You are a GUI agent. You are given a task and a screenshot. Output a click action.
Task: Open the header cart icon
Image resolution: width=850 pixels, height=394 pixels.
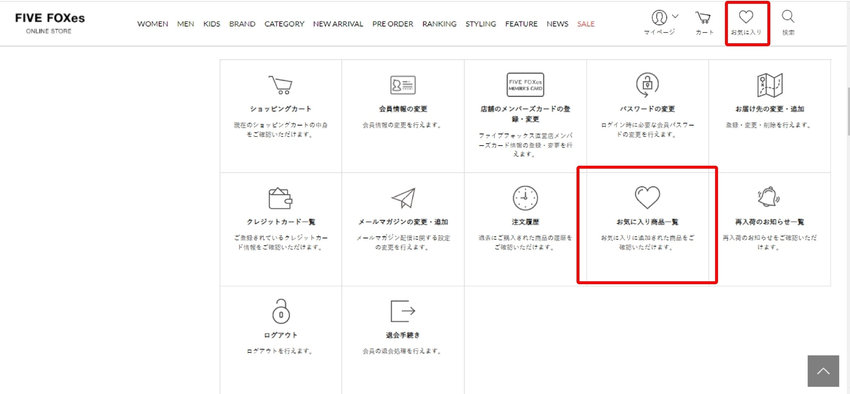pos(704,17)
